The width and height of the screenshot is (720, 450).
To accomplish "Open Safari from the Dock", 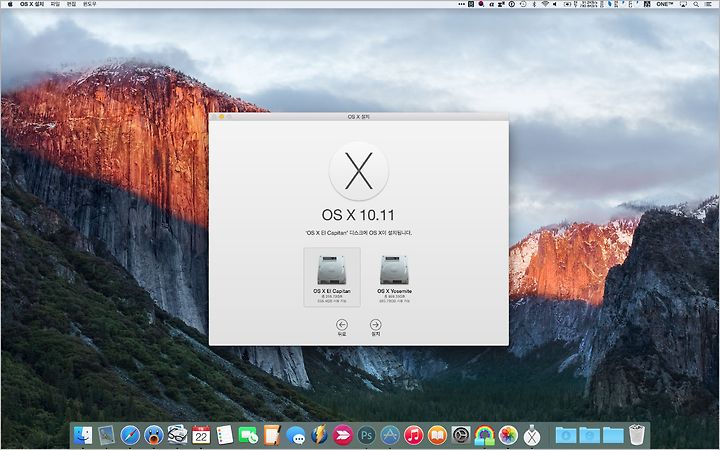I will point(130,435).
